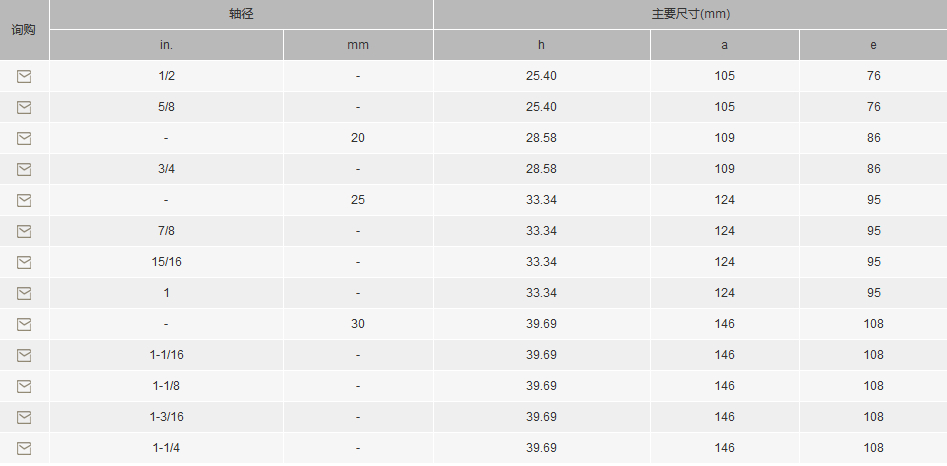This screenshot has height=466, width=947.
Task: Click envelope icon for 25 mm shaft row
Action: coord(24,200)
